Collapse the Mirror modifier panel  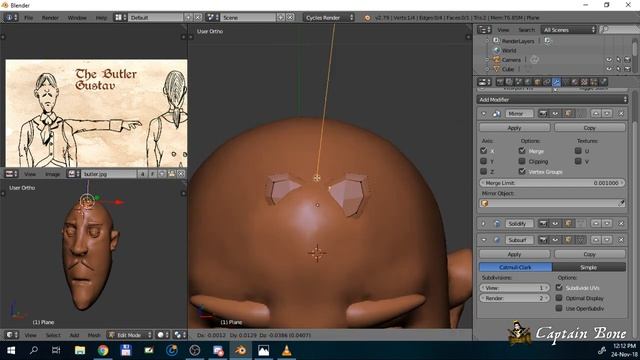click(x=484, y=114)
